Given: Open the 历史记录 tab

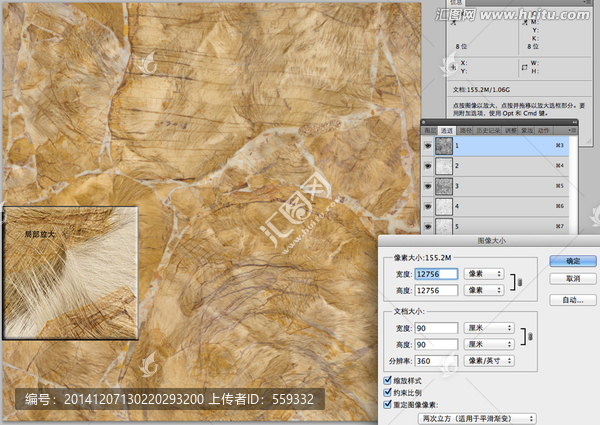Looking at the screenshot, I should coord(488,131).
